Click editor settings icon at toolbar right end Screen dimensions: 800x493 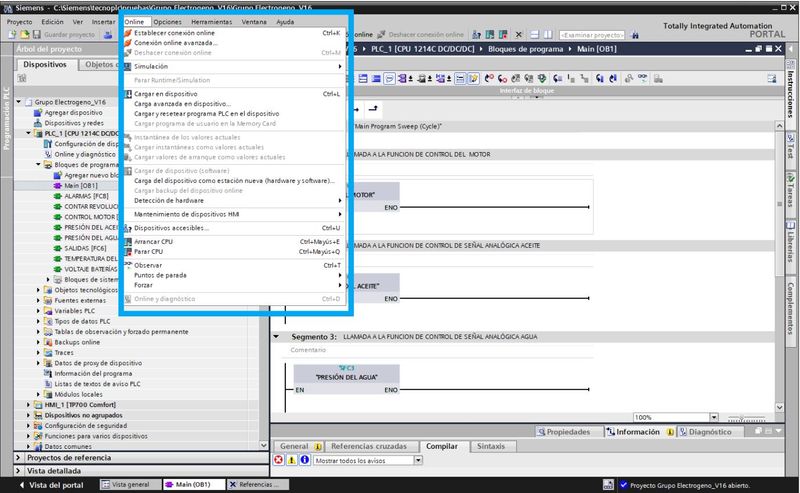pos(771,79)
